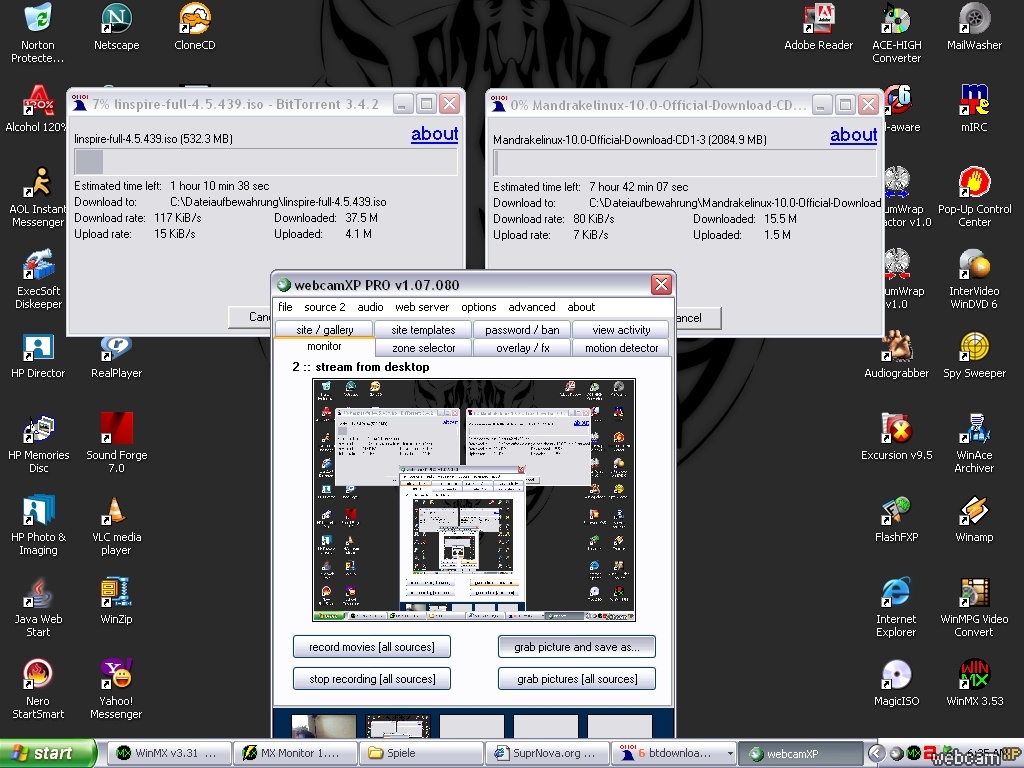Switch to the site / gallery tab

click(x=324, y=329)
